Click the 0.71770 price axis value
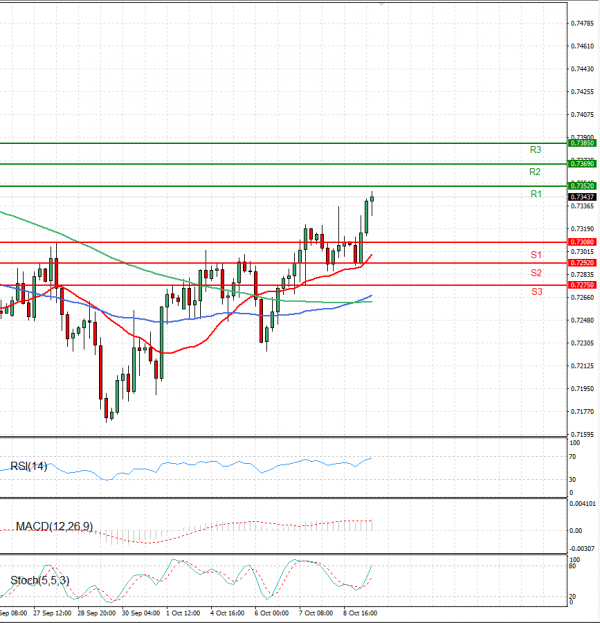 pos(582,412)
